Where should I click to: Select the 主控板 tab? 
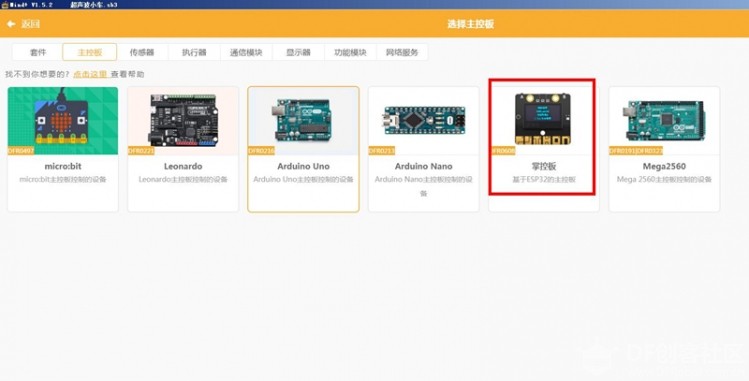[90, 52]
